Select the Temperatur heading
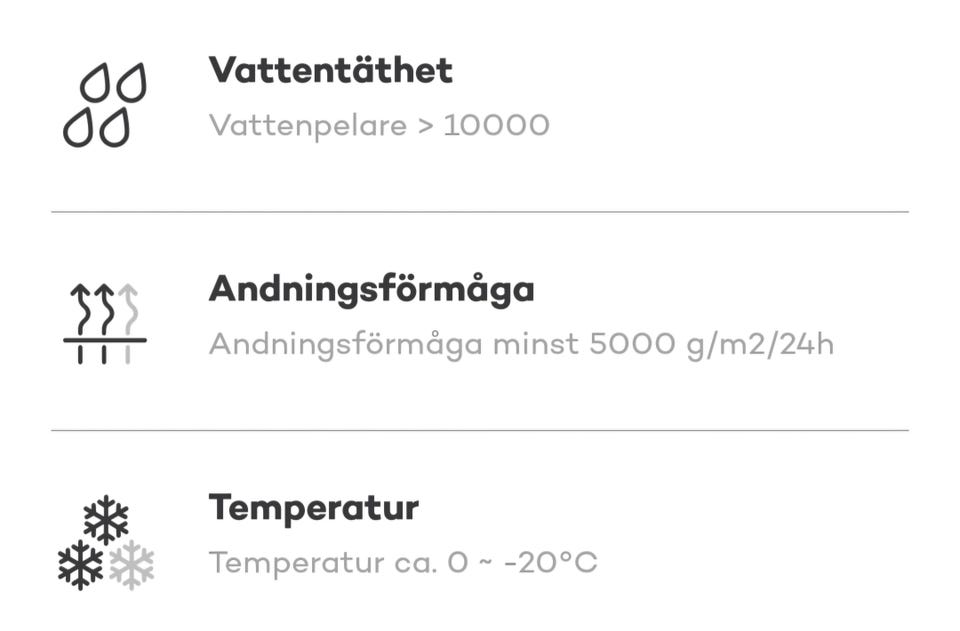 click(313, 508)
